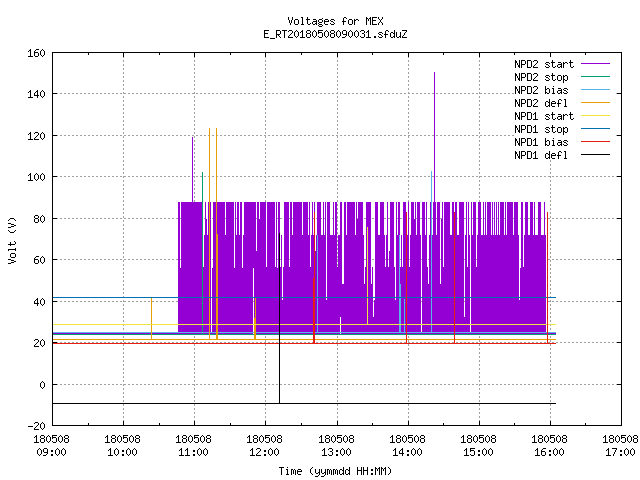Click the 16:00 x-axis tick label
The width and height of the screenshot is (640, 480).
(549, 452)
